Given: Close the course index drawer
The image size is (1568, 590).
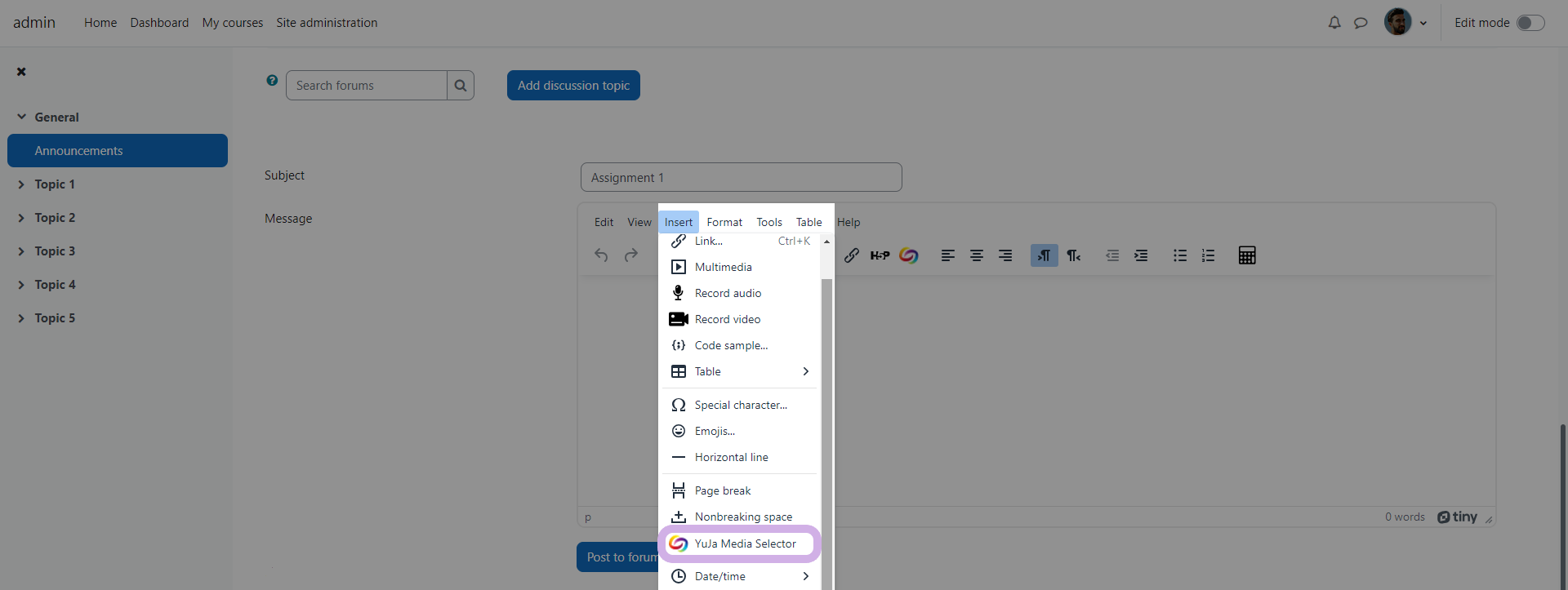Looking at the screenshot, I should tap(21, 72).
